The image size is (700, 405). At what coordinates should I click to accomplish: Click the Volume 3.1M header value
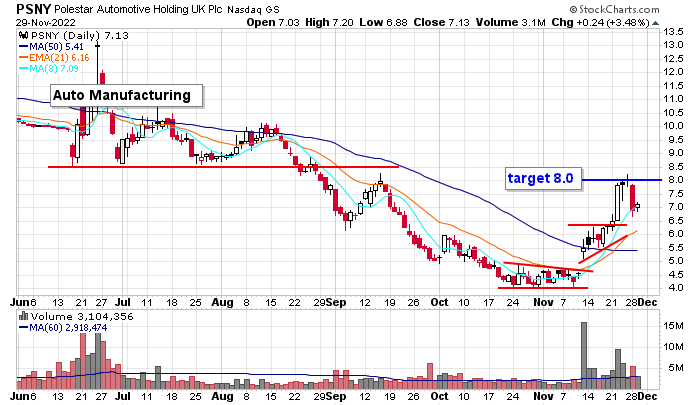coord(510,22)
